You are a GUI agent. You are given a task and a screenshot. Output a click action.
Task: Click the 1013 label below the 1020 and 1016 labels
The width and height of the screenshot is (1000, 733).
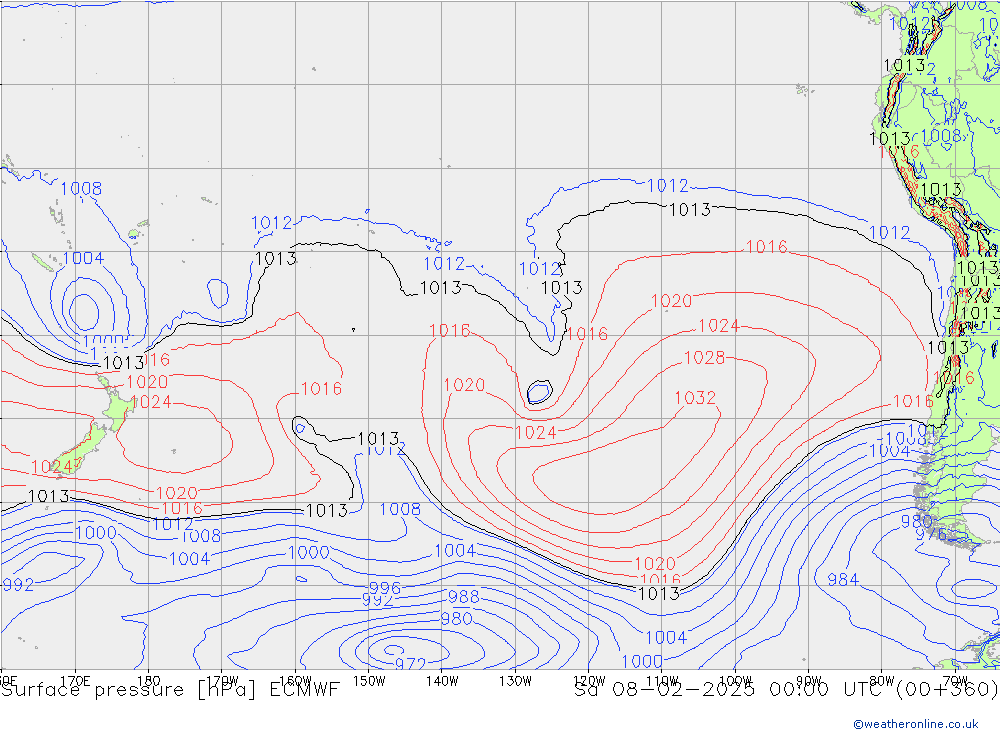[658, 593]
